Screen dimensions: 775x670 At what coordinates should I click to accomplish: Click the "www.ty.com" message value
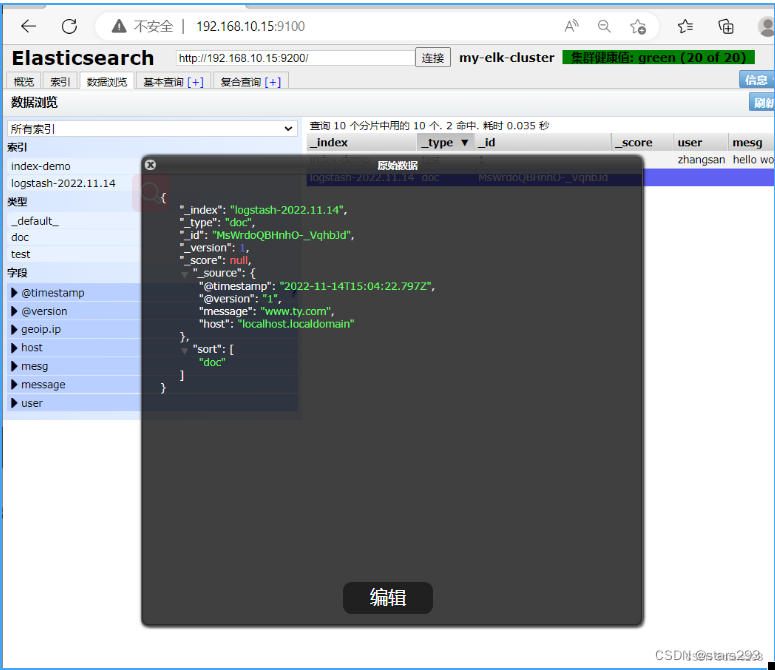(x=297, y=311)
